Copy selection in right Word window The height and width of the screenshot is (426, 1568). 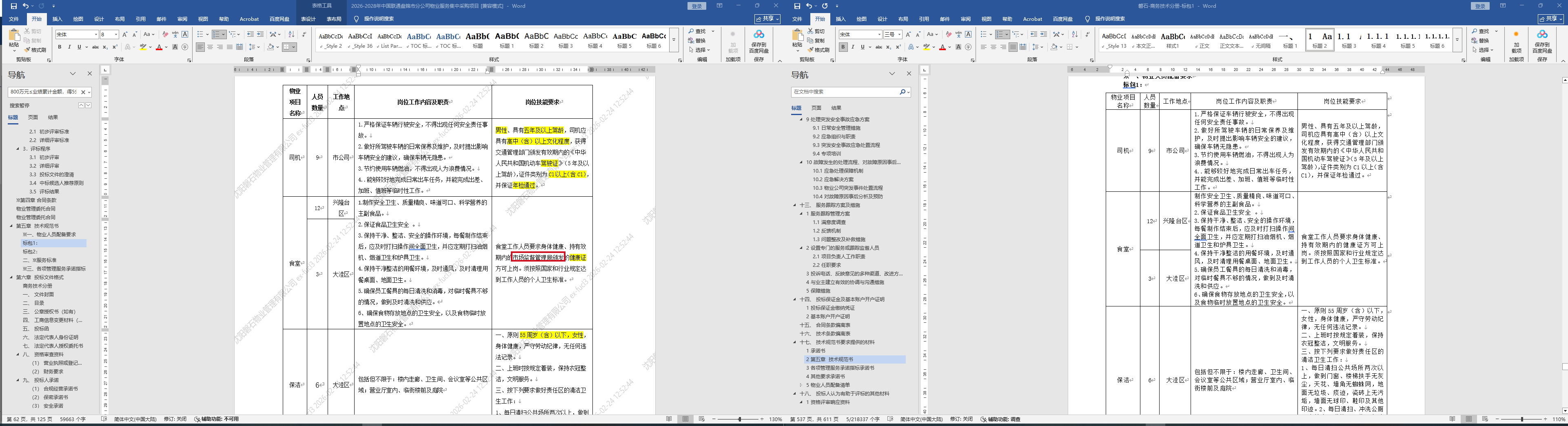coord(816,41)
